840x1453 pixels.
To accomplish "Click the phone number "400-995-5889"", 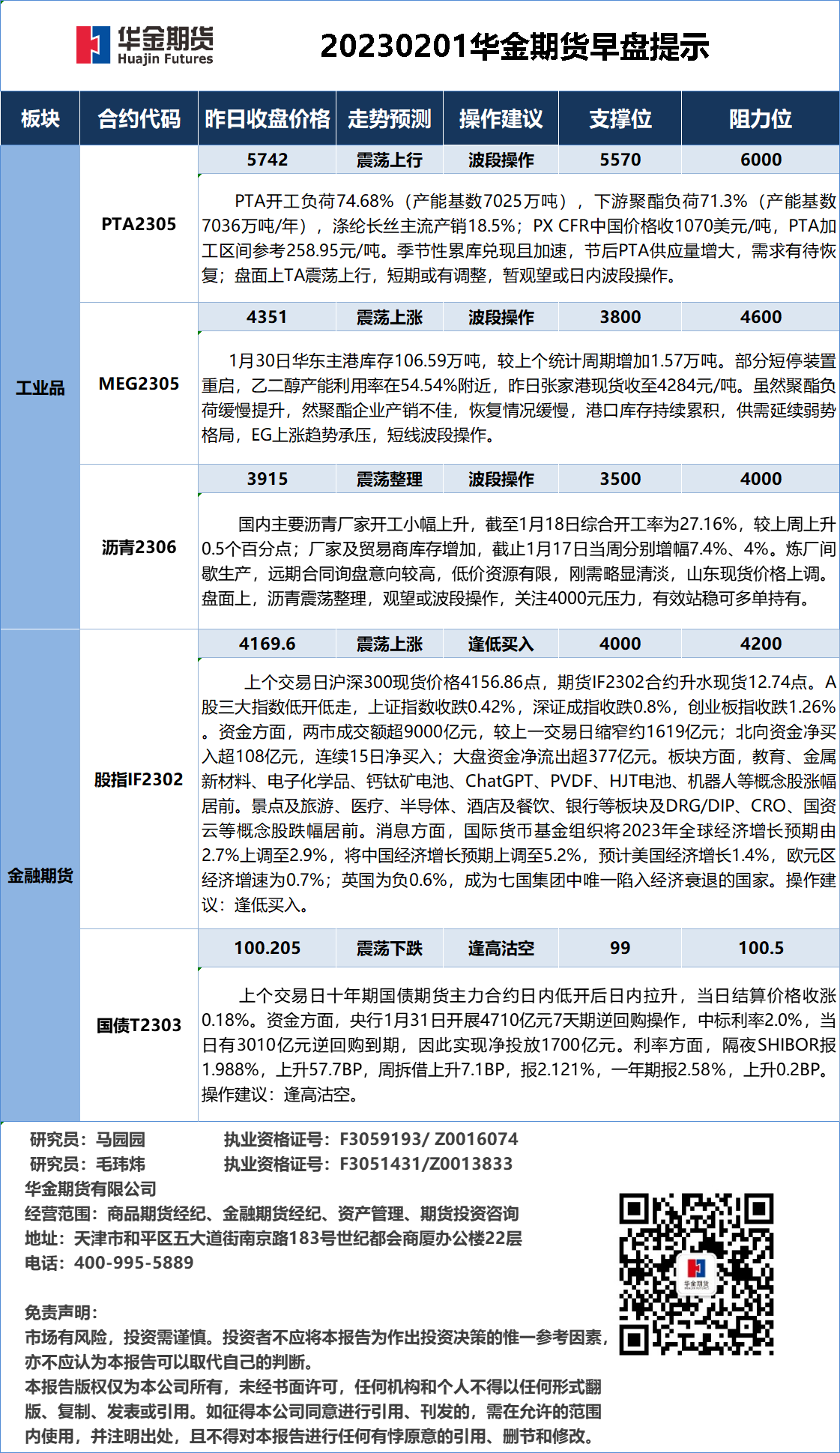I will [134, 1263].
